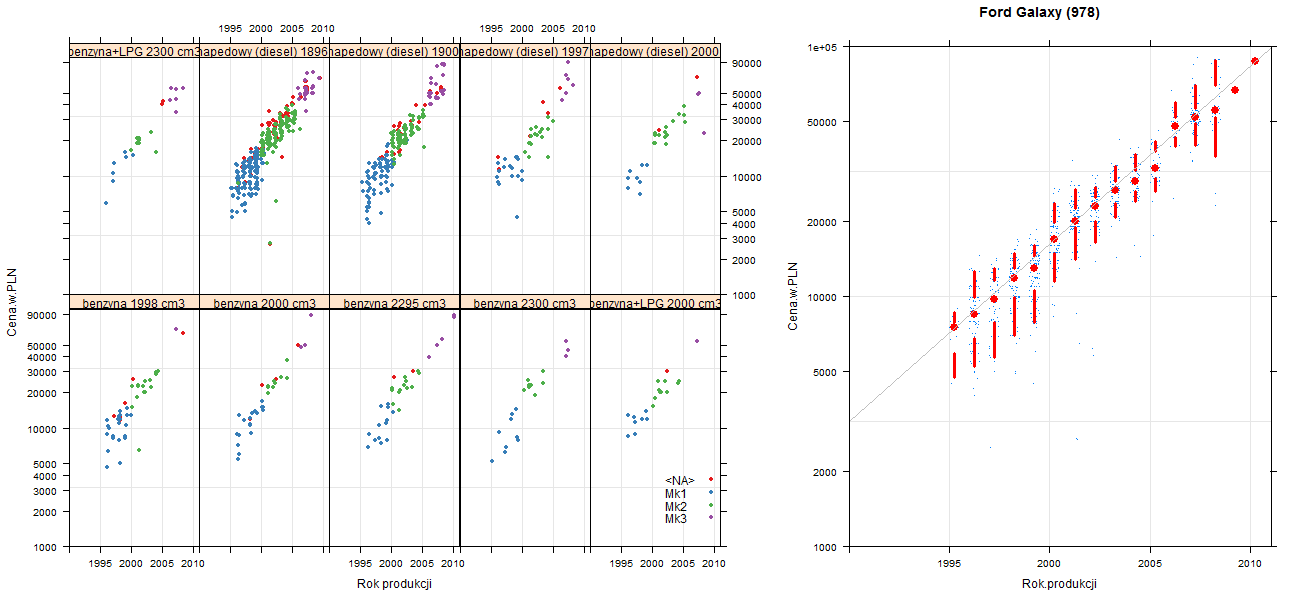Viewport: 1300px width, 600px height.
Task: Click the "benzyna 2300 cm3" panel strip
Action: (x=524, y=303)
